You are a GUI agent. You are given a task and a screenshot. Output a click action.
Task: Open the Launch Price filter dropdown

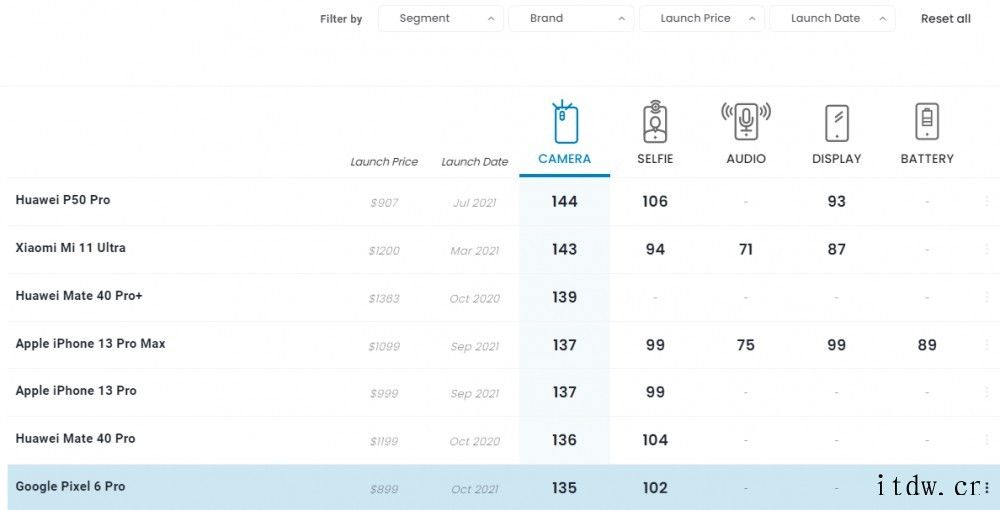tap(702, 18)
